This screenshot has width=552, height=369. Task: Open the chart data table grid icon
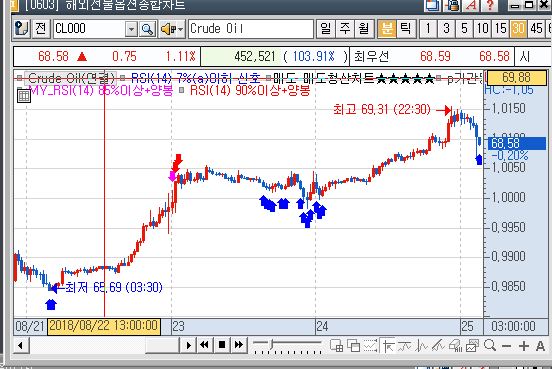point(24,95)
